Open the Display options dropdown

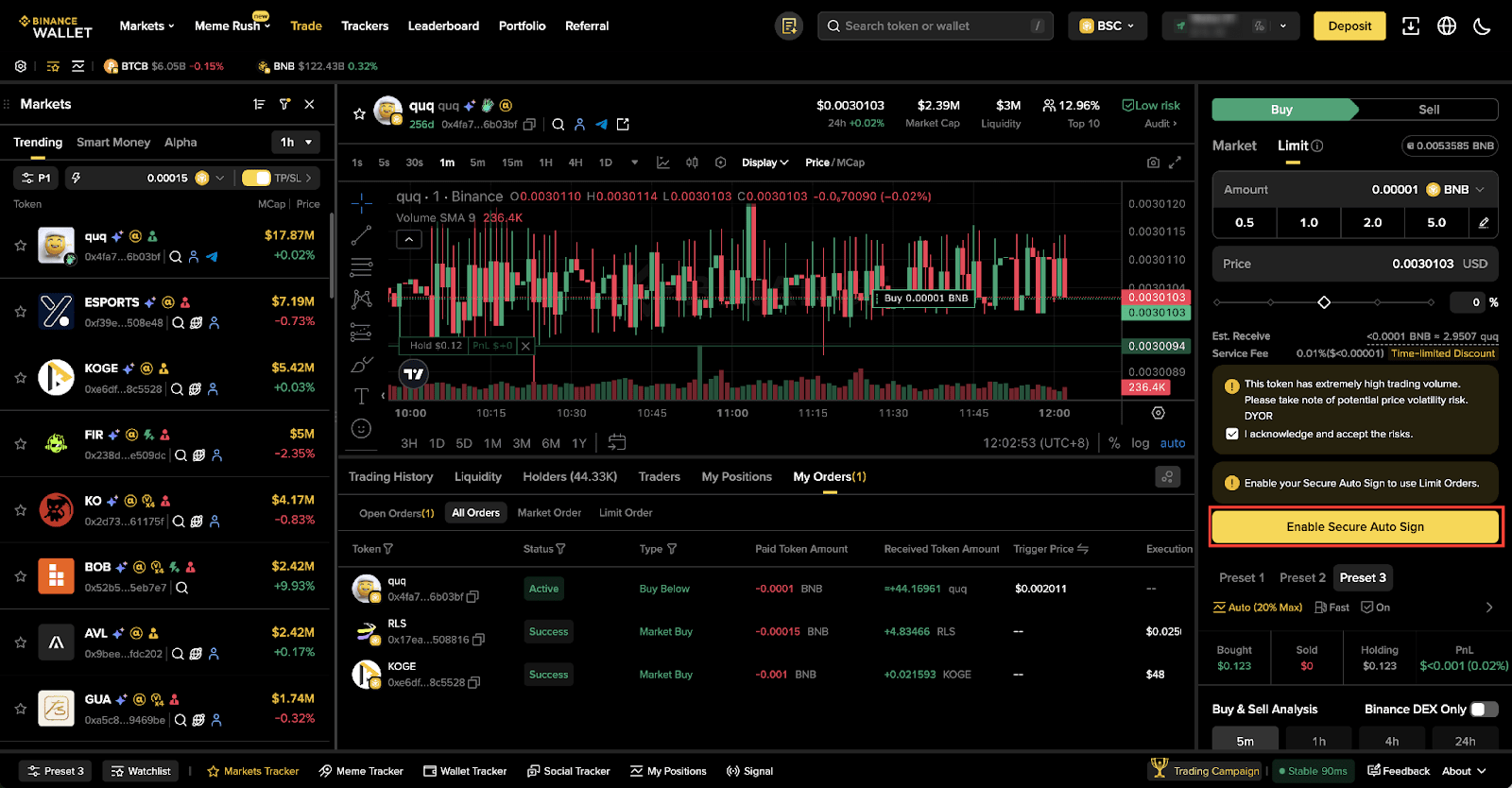(765, 163)
